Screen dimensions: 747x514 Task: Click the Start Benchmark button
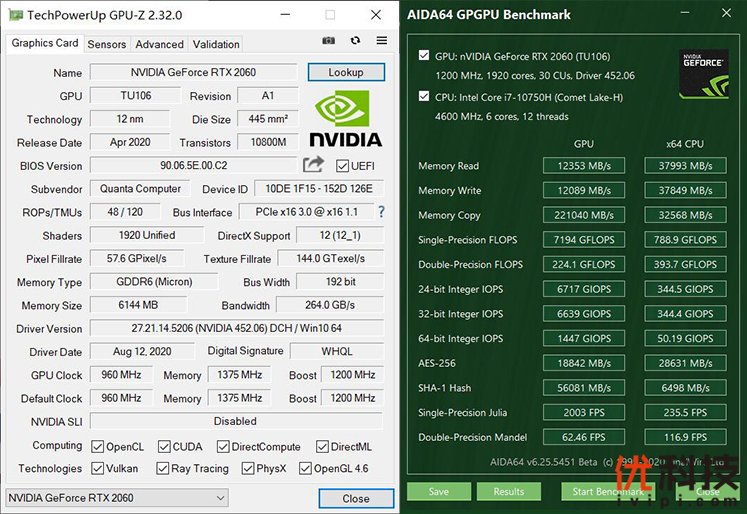607,491
